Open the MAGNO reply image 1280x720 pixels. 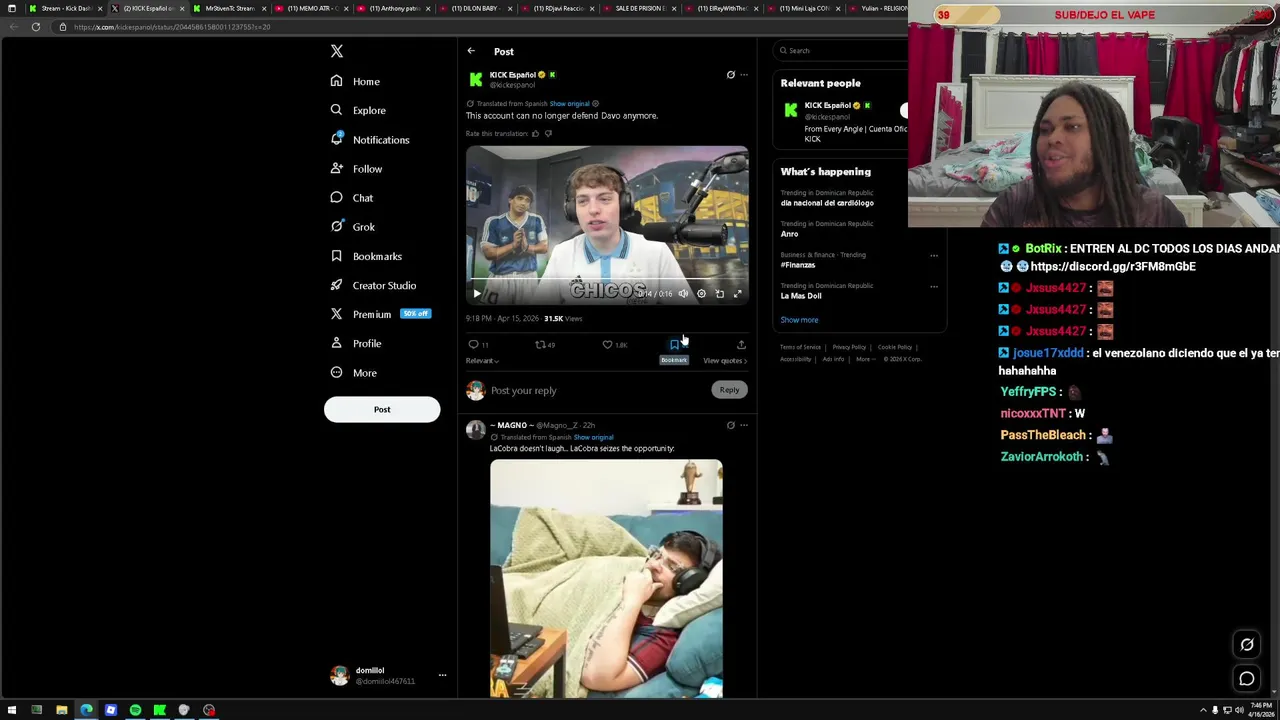click(606, 578)
